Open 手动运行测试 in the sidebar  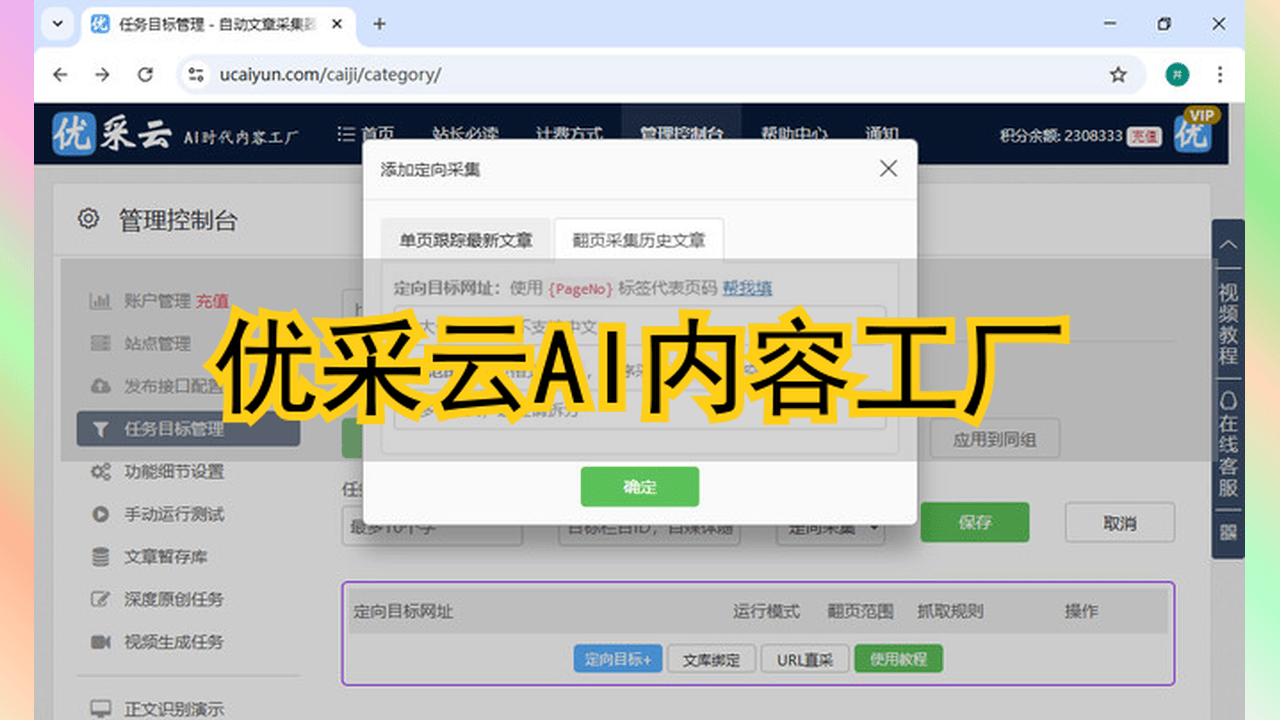point(173,514)
